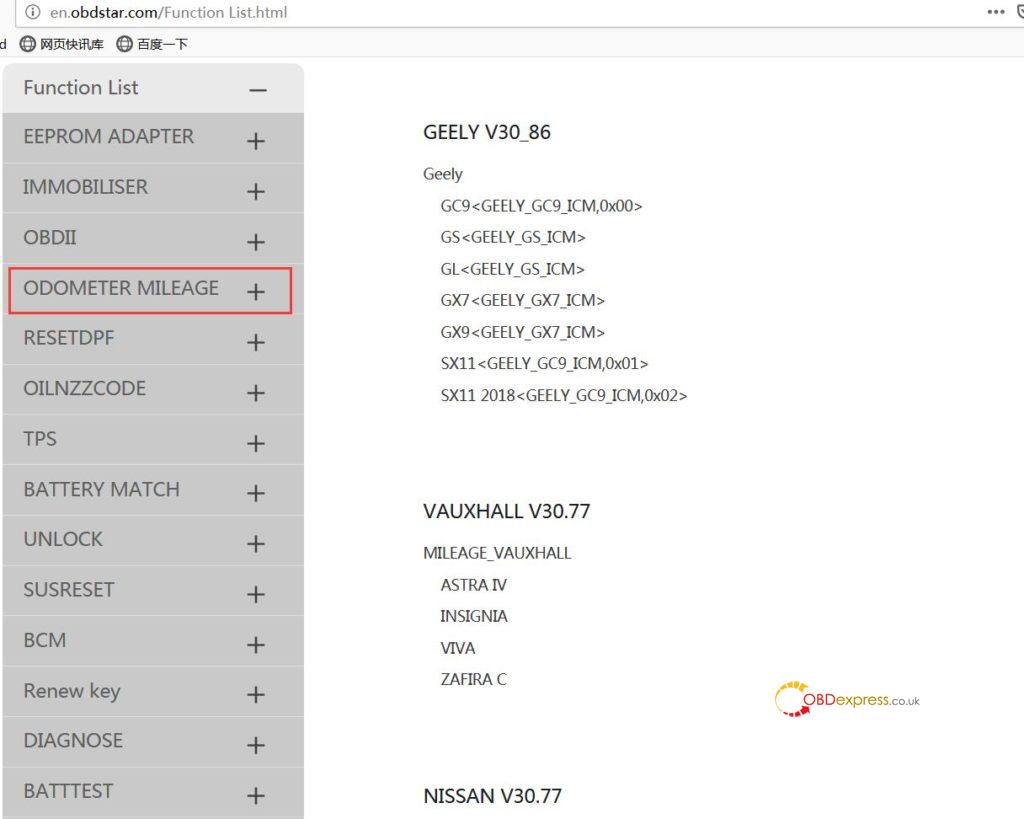Expand the ODOMETER MILEAGE plus icon
This screenshot has width=1024, height=819.
(256, 292)
